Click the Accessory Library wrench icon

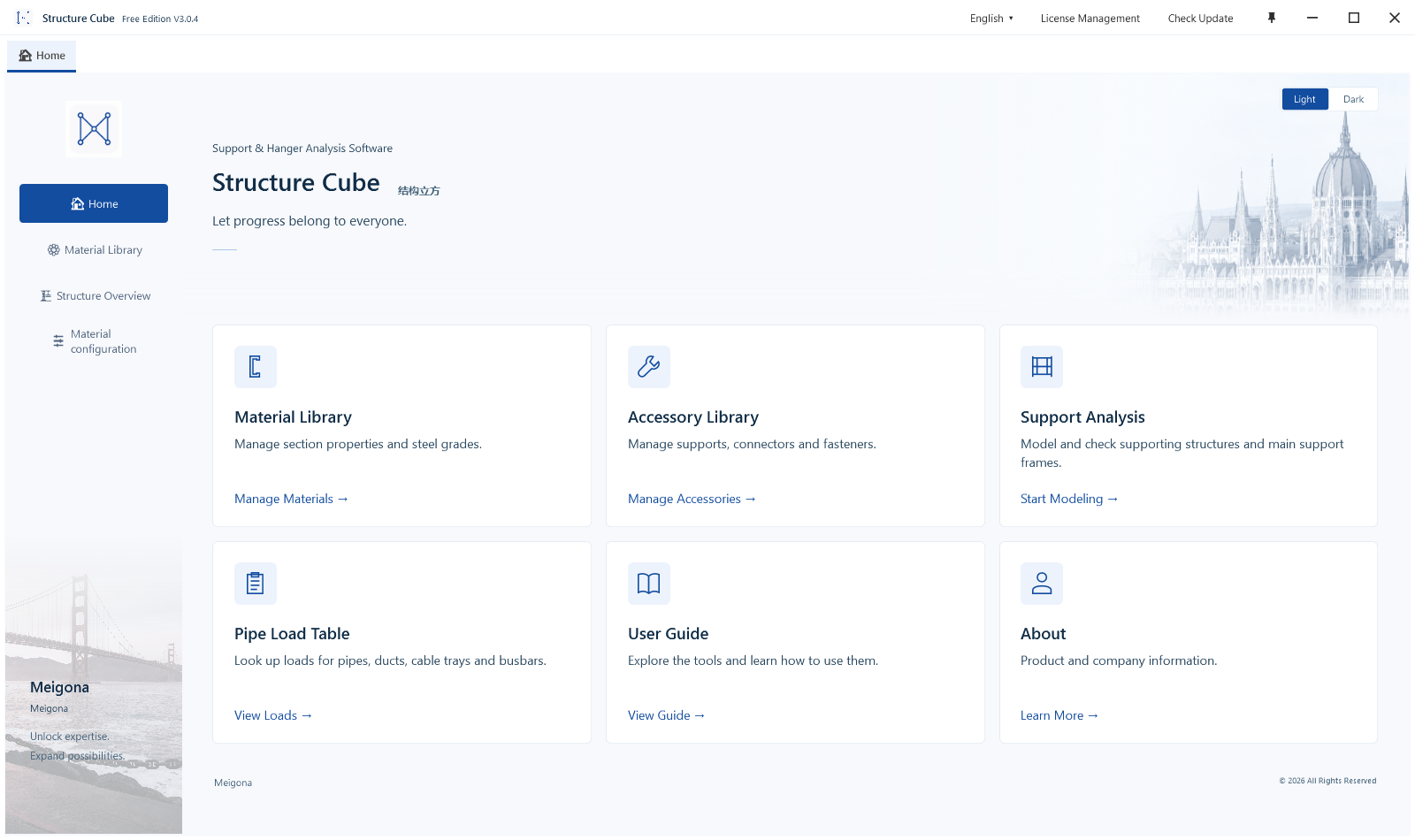click(649, 367)
